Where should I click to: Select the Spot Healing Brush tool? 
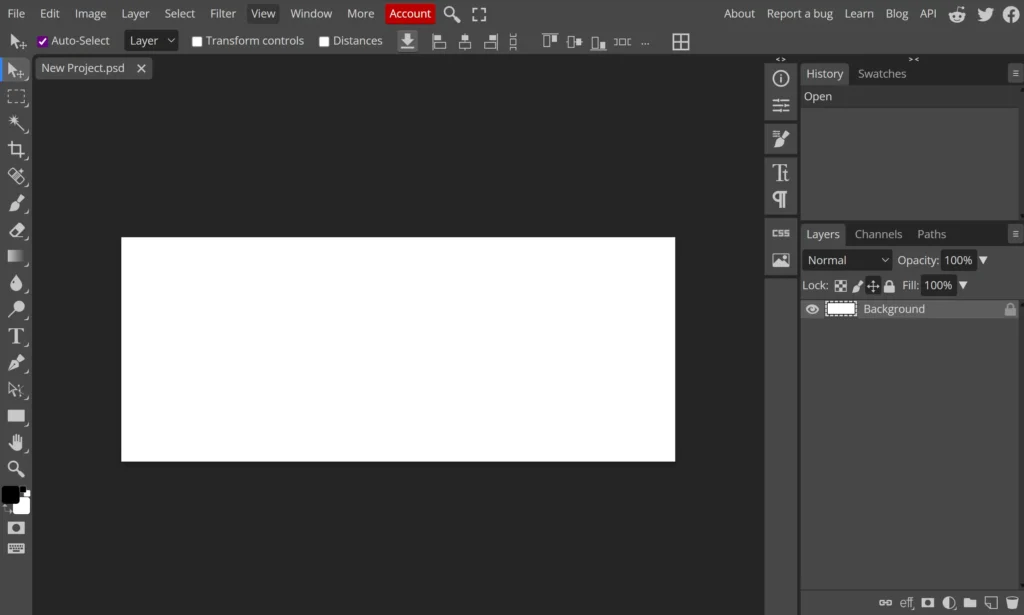click(16, 176)
